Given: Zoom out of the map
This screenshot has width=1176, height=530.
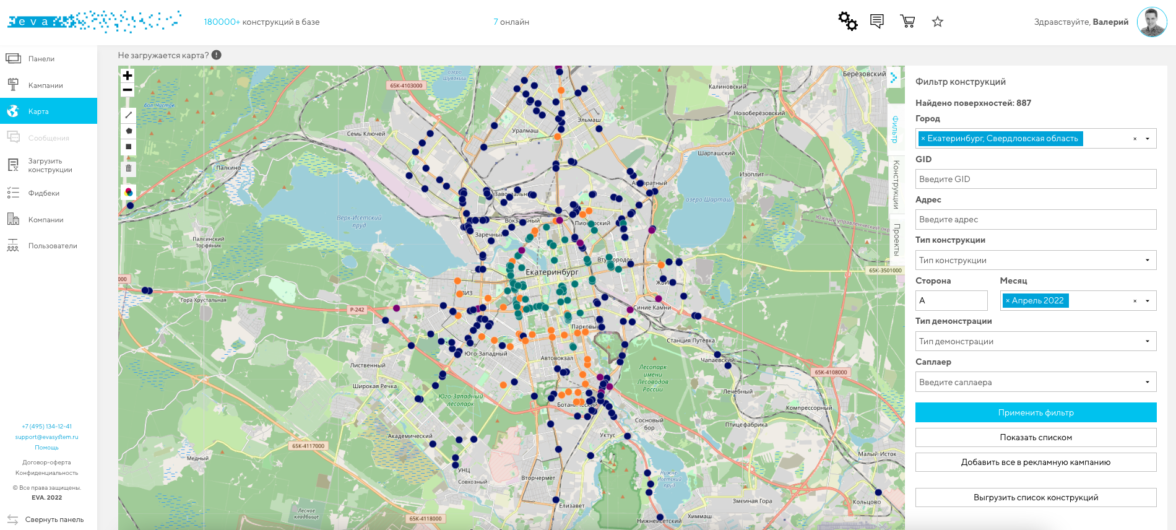Looking at the screenshot, I should click(128, 90).
